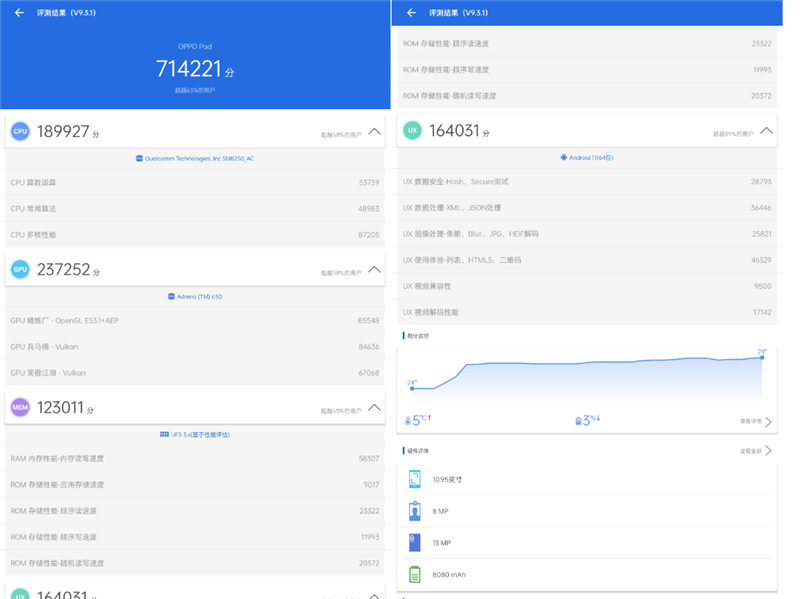The image size is (800, 599).
Task: Select the CPU 多核性能 row
Action: [195, 235]
